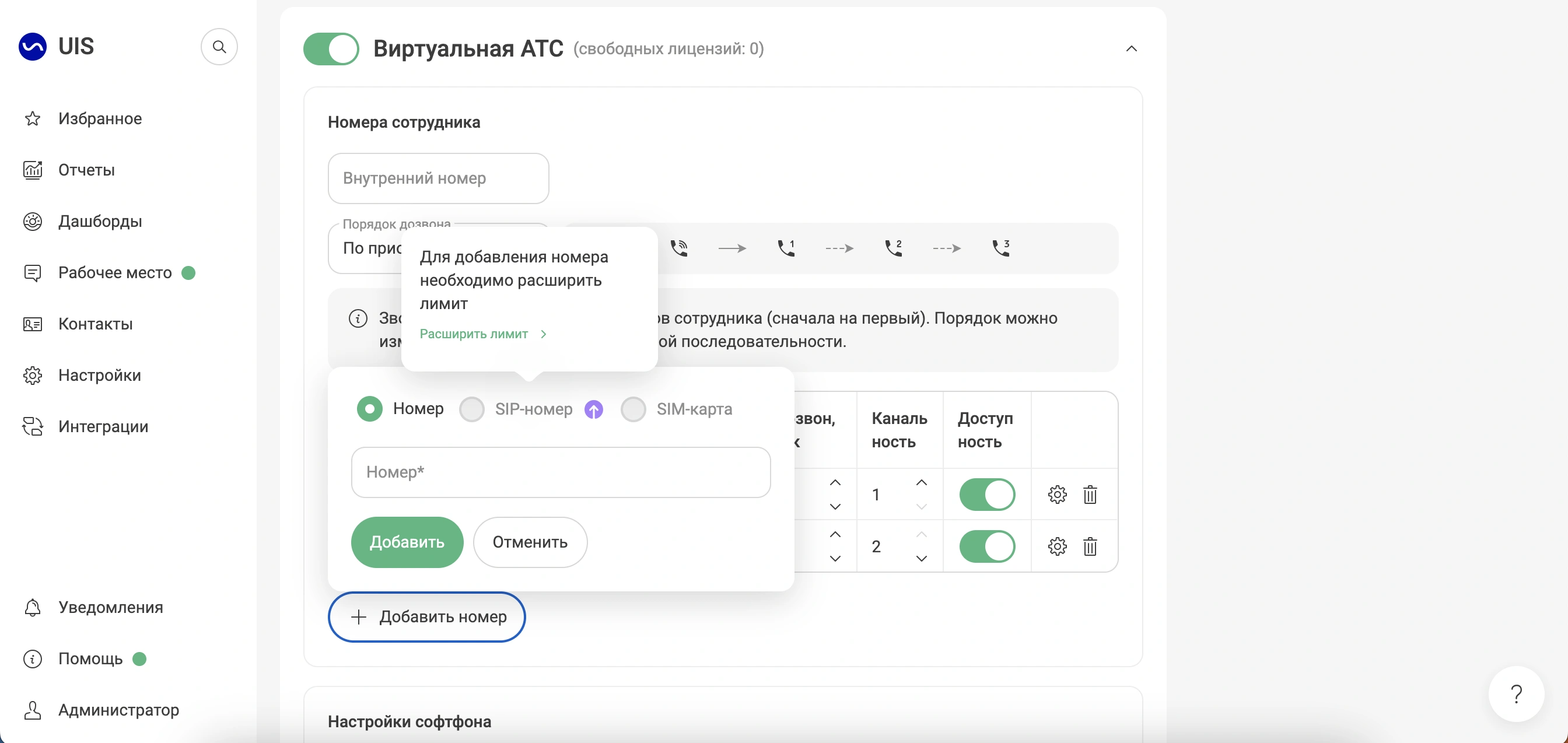Delete the first number row with trash icon

(x=1090, y=494)
